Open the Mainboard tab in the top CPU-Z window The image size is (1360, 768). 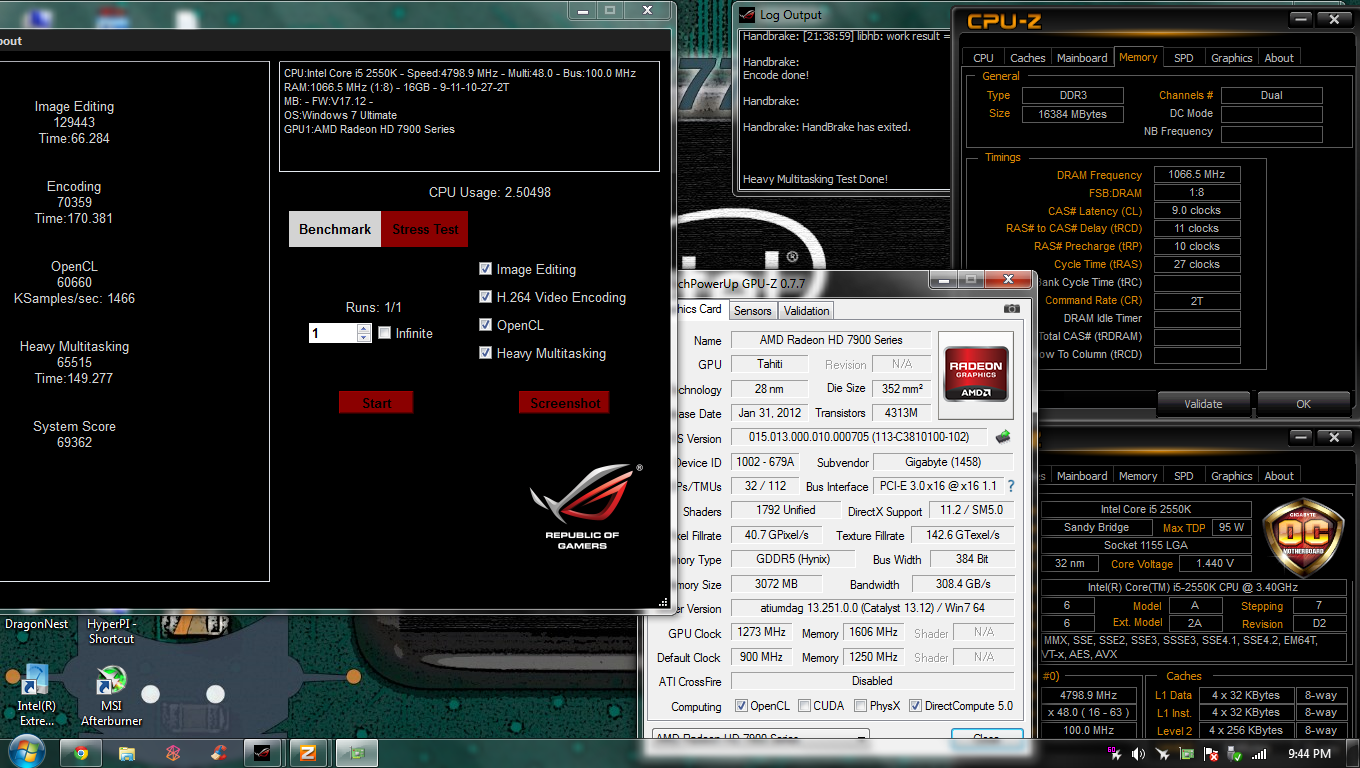[x=1082, y=58]
